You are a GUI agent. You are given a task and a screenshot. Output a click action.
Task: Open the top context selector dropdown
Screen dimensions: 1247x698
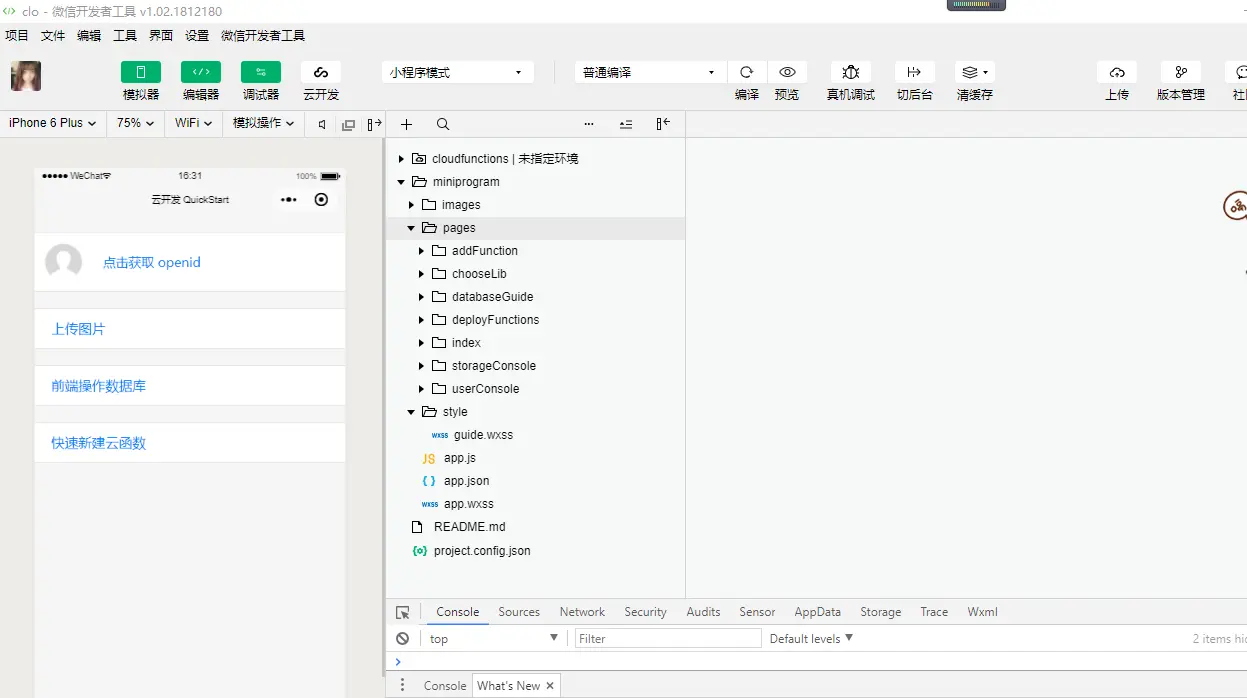[494, 638]
